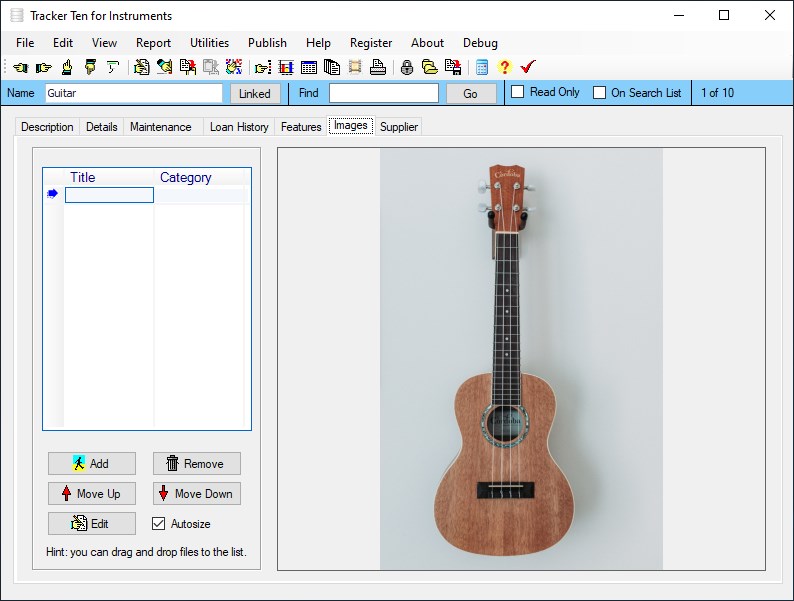Click the Name field containing Guitar

pos(134,93)
